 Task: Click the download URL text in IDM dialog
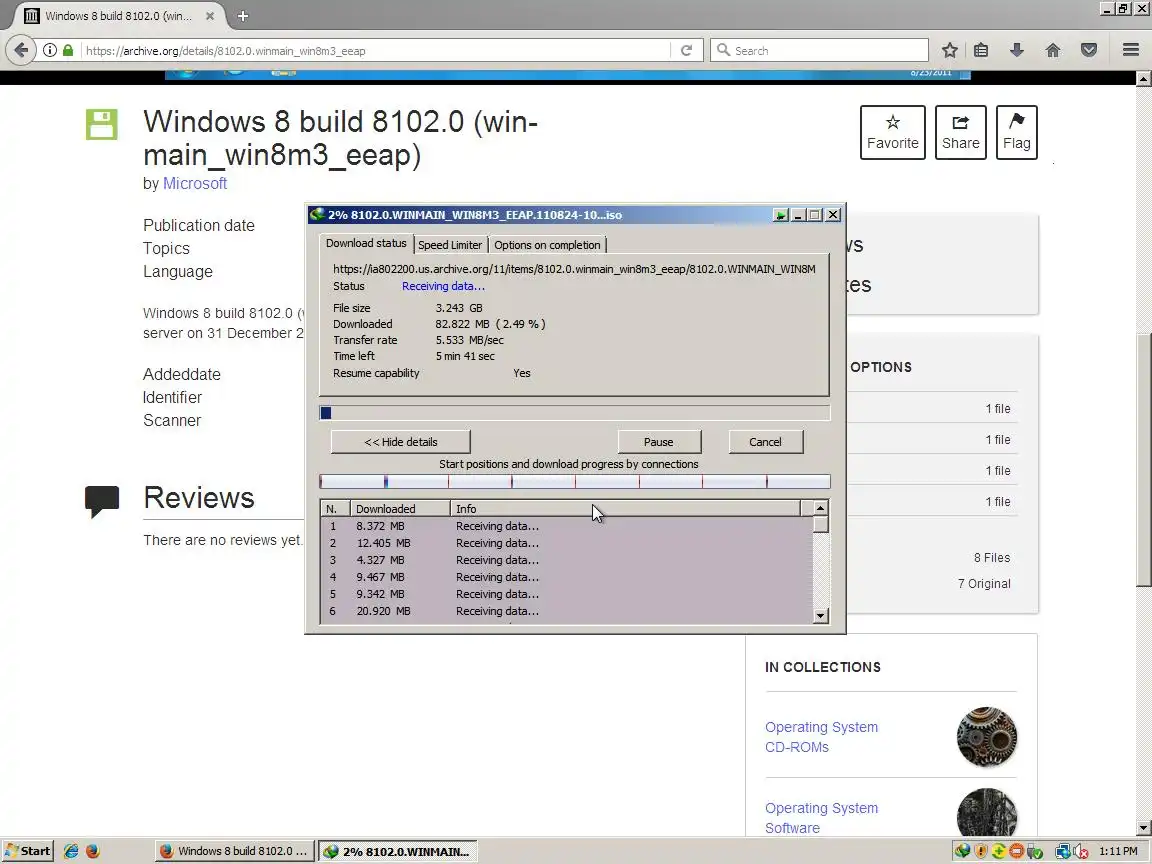click(575, 269)
